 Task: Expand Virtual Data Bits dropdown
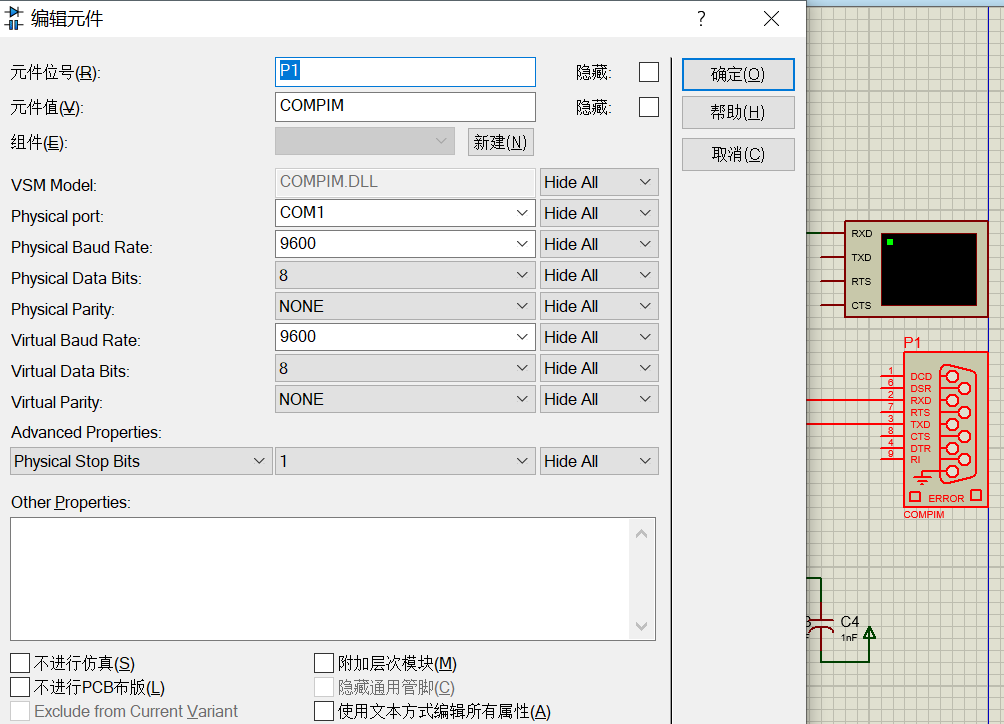[405, 368]
